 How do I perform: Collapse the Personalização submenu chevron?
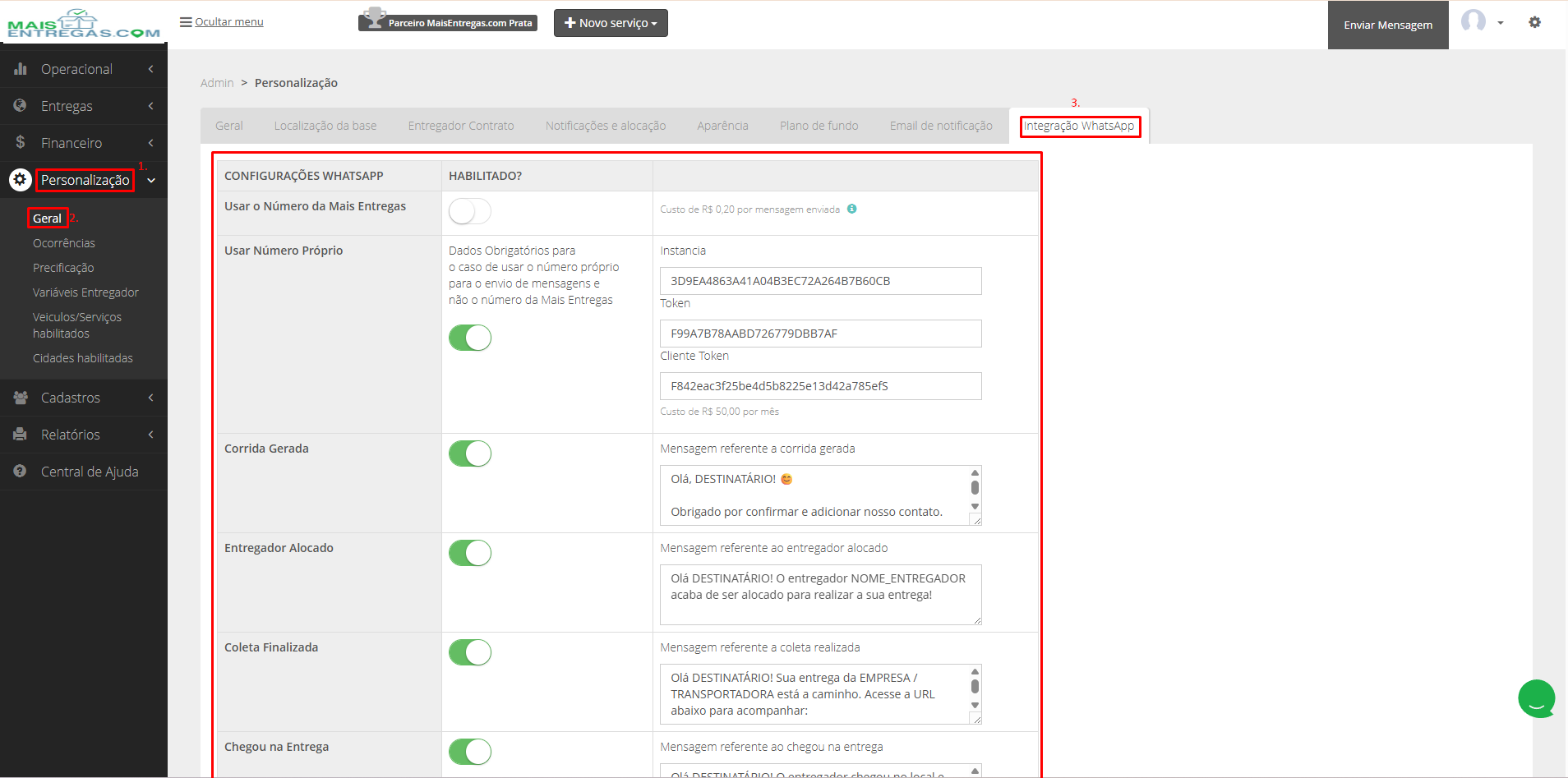coord(151,181)
